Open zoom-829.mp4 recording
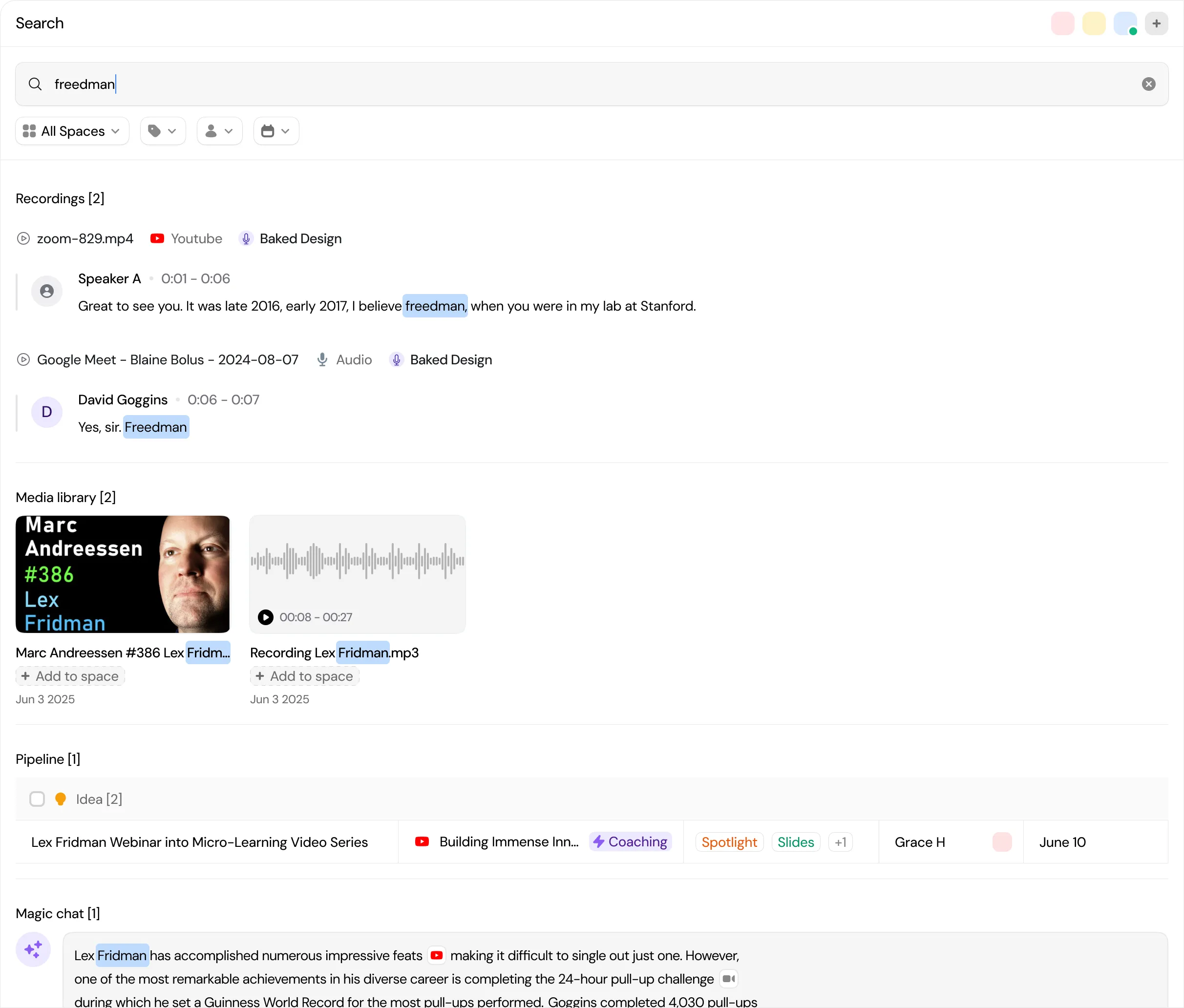1184x1008 pixels. (85, 238)
